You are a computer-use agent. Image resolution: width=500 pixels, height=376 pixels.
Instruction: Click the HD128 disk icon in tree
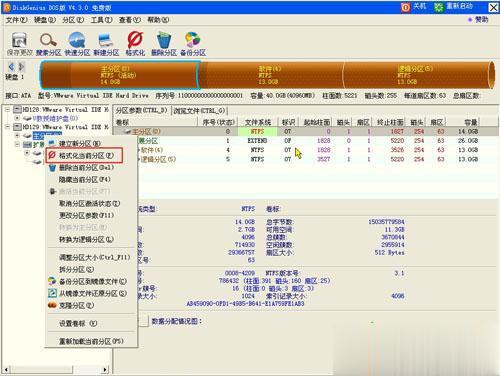(17, 109)
